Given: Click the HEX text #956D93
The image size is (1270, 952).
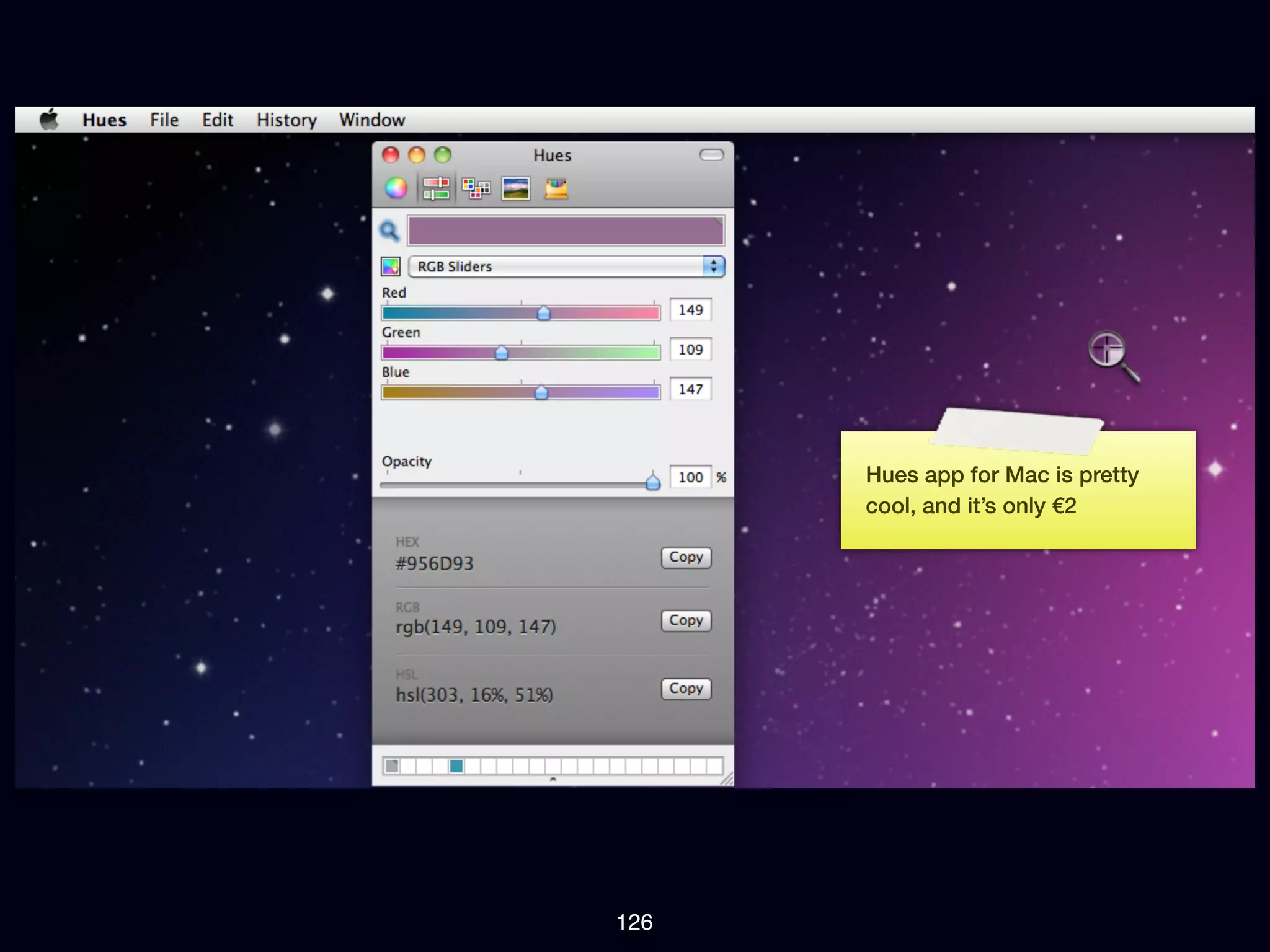Looking at the screenshot, I should 435,563.
